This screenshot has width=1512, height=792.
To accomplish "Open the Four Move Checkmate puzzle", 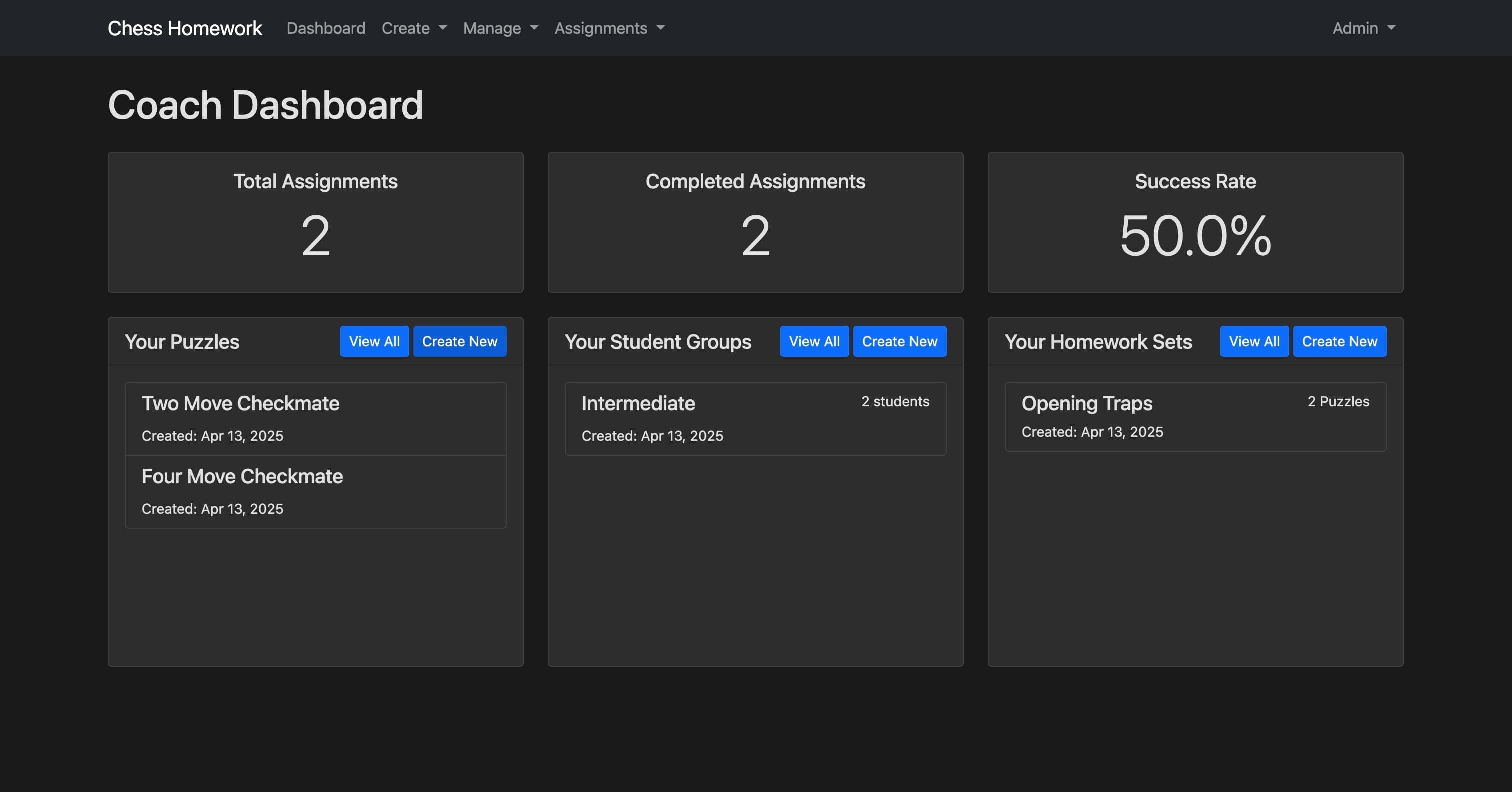I will 316,492.
